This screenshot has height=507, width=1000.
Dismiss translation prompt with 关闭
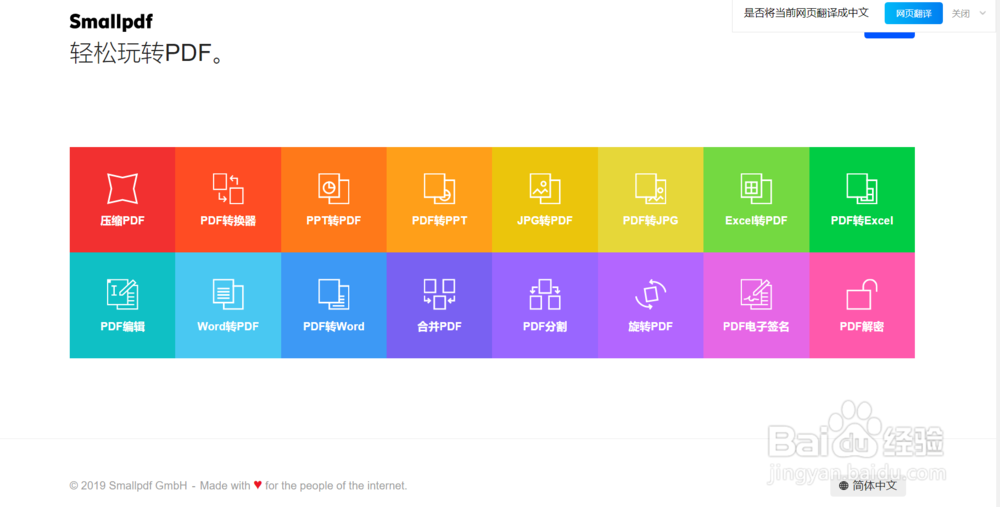(960, 13)
